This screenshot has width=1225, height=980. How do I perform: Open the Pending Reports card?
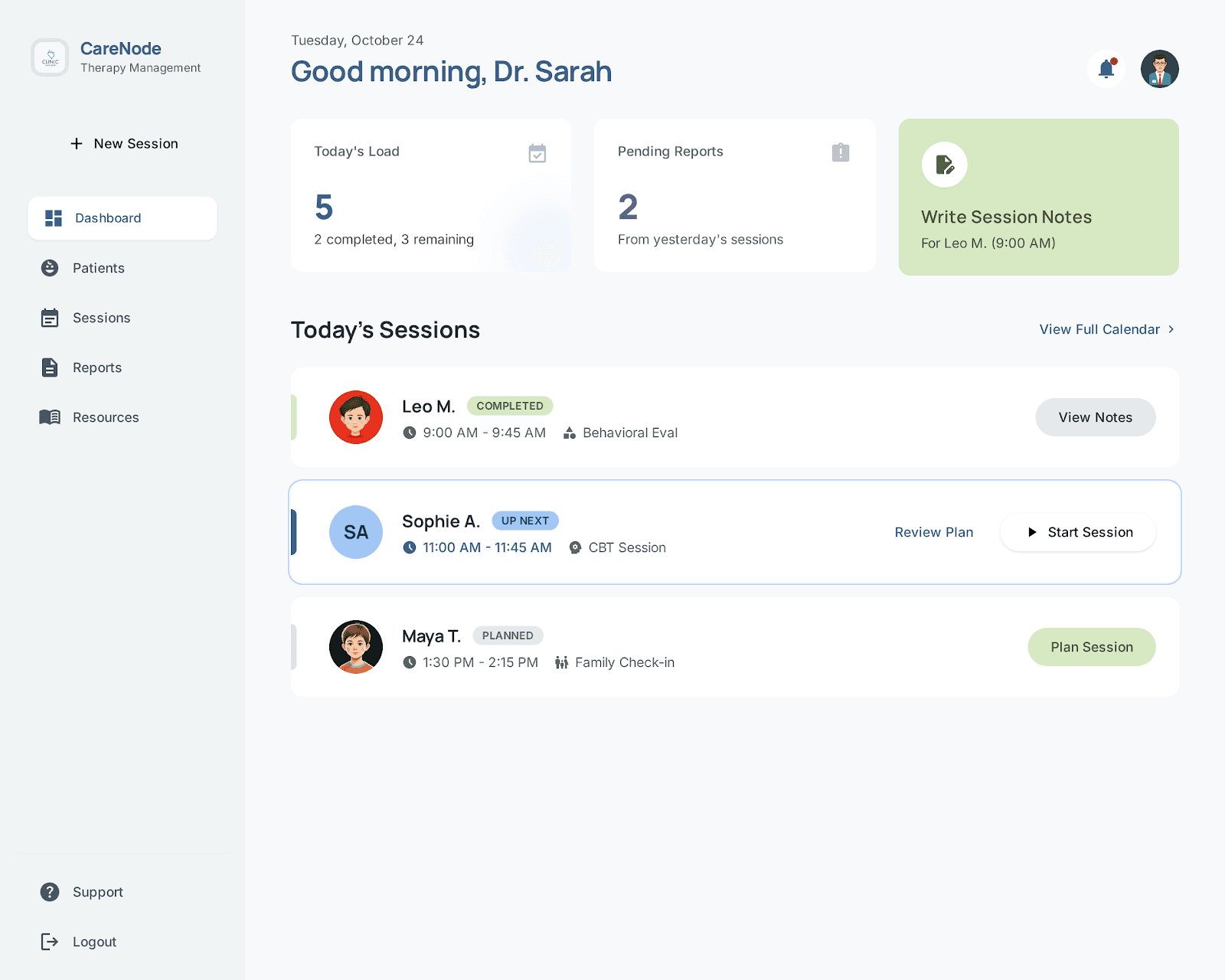[735, 195]
